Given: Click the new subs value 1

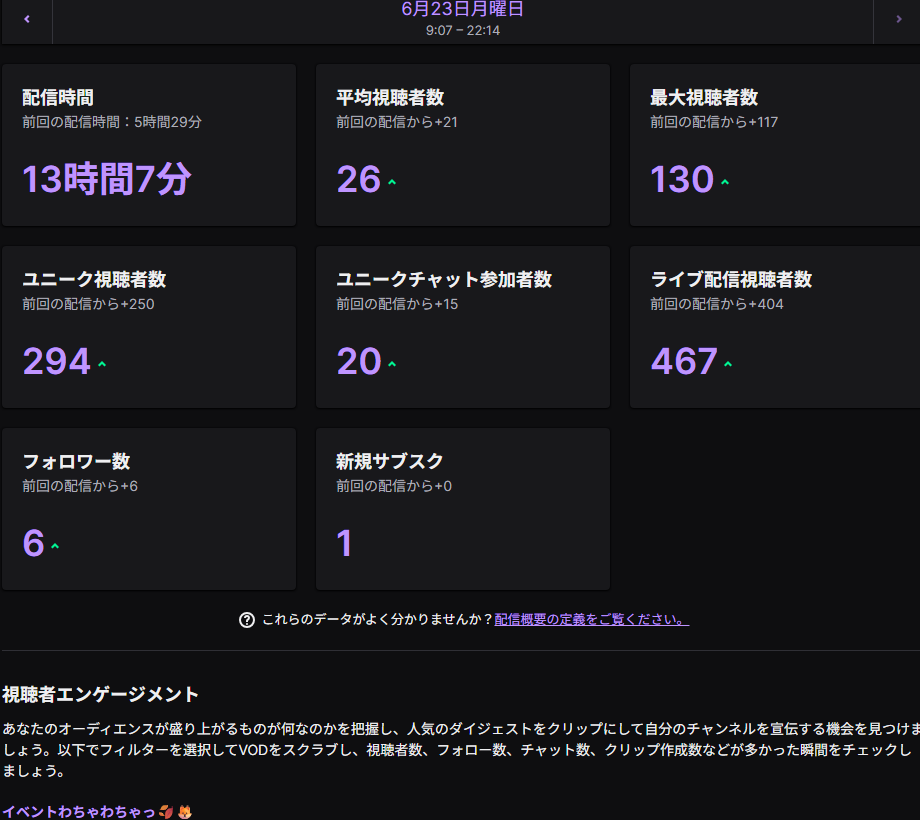Looking at the screenshot, I should tap(344, 543).
